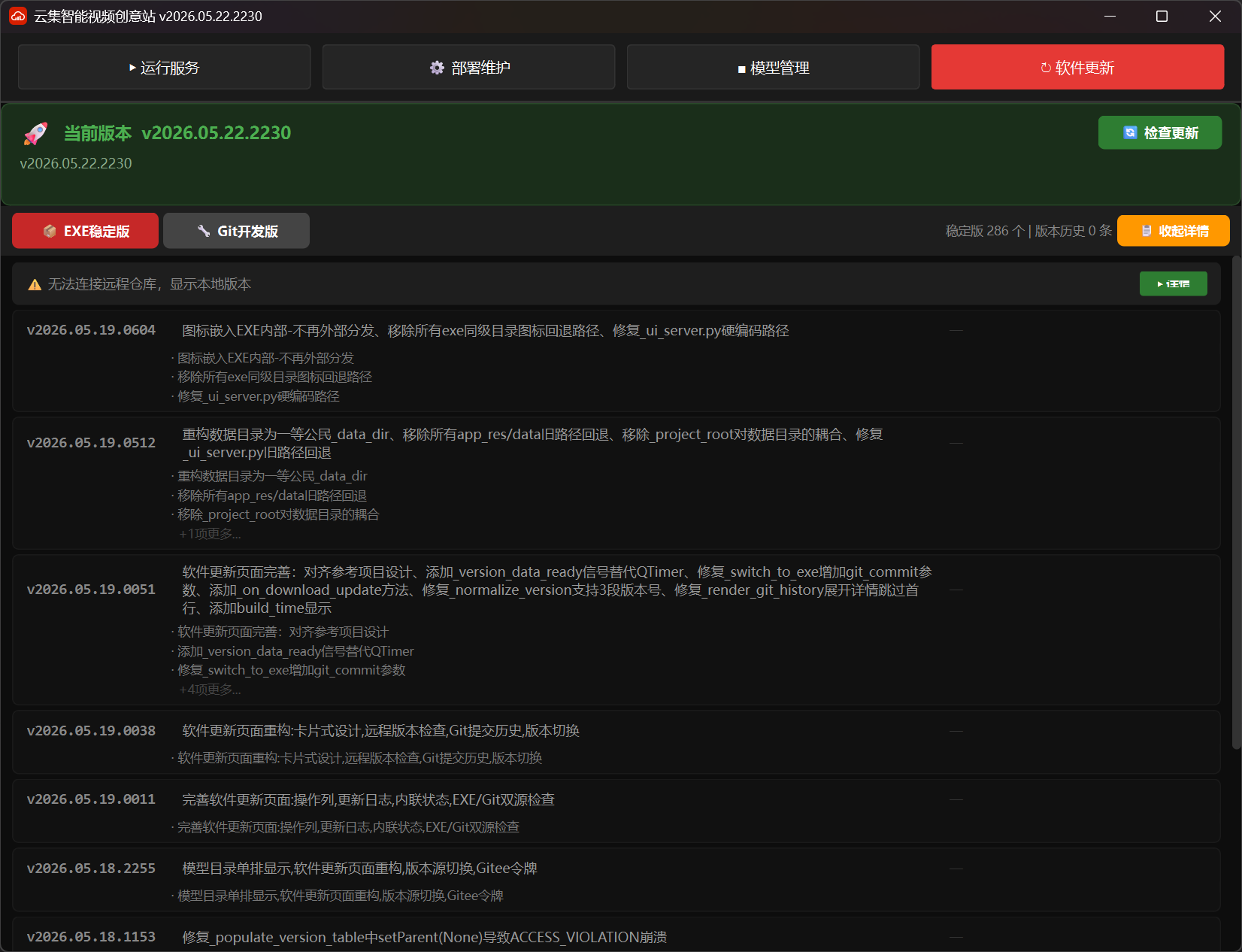The width and height of the screenshot is (1242, 952).
Task: Switch to Git开发版 source tab
Action: coord(236,231)
